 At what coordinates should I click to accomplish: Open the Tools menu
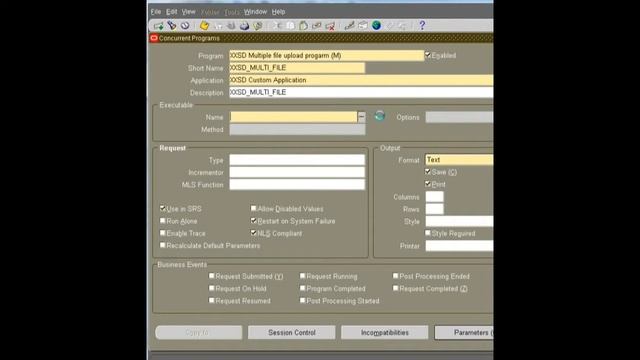(x=232, y=12)
